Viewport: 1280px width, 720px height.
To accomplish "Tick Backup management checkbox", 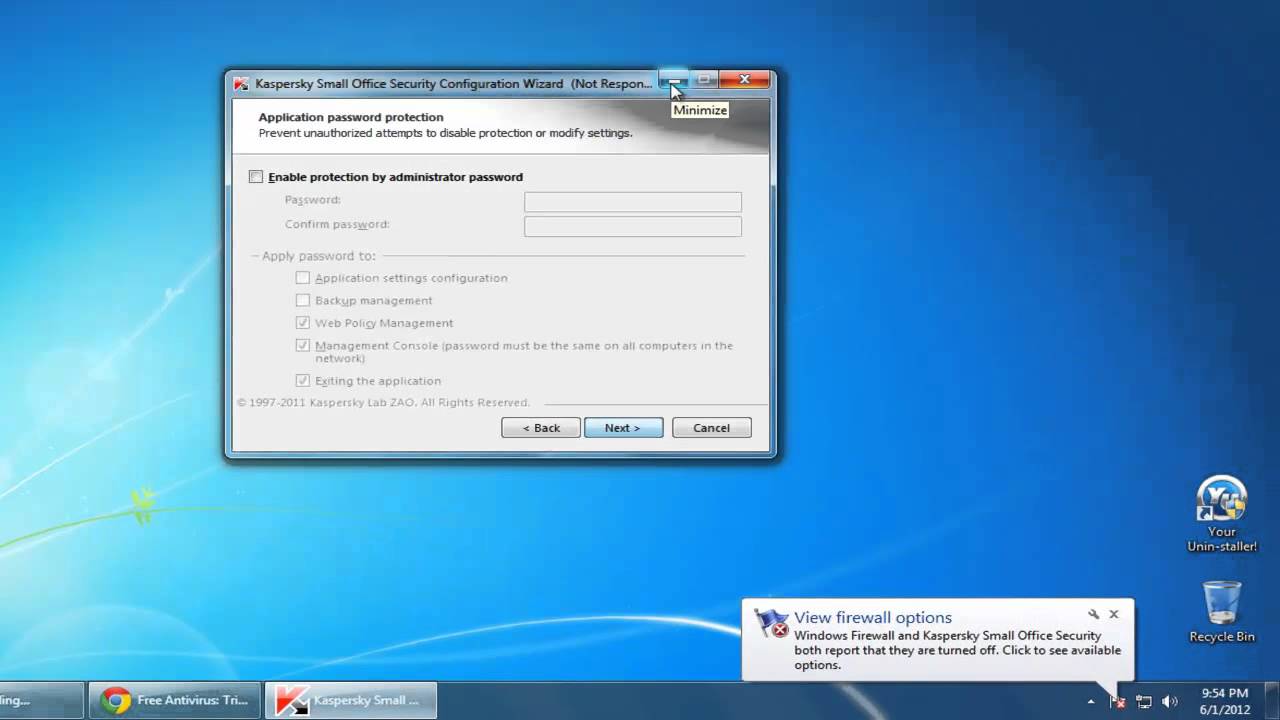I will coord(303,300).
